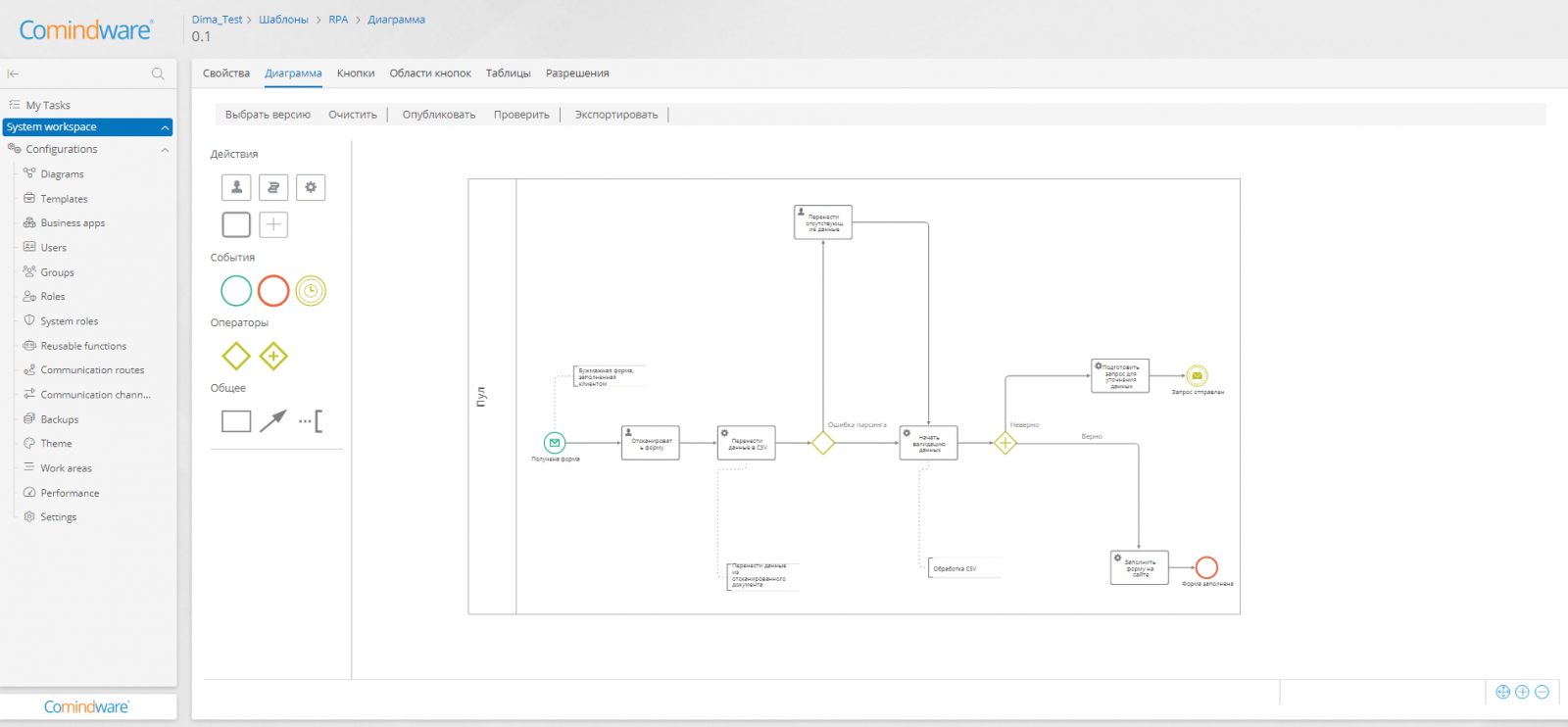
Task: Open Templates in the sidebar
Action: [64, 199]
